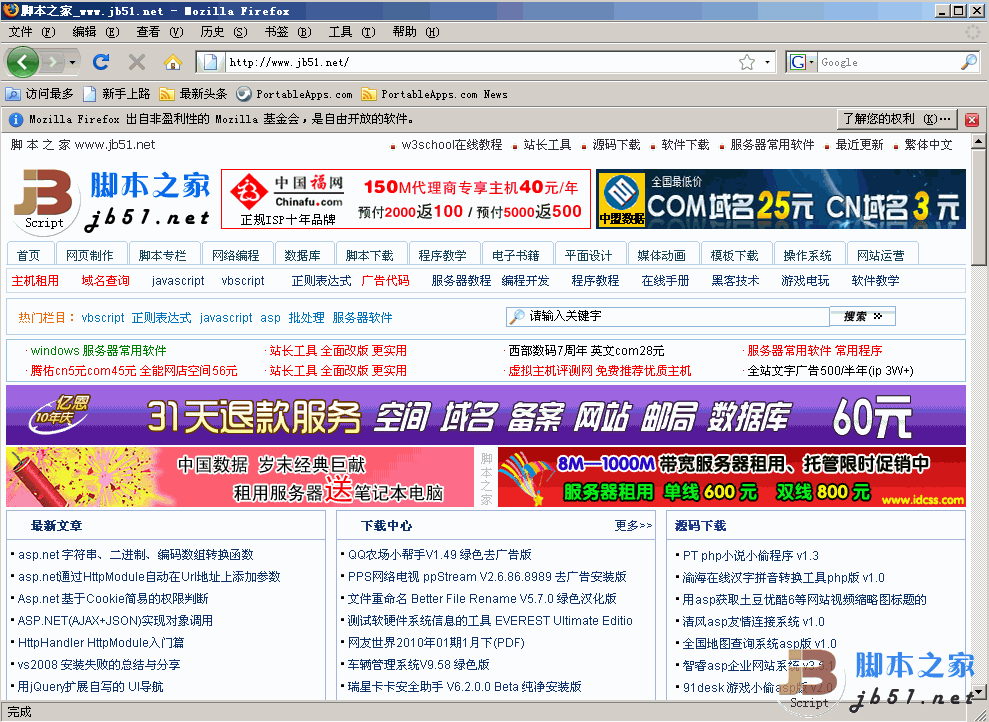The width and height of the screenshot is (989, 722).
Task: Open the PortableApps.com bookmark
Action: 295,94
